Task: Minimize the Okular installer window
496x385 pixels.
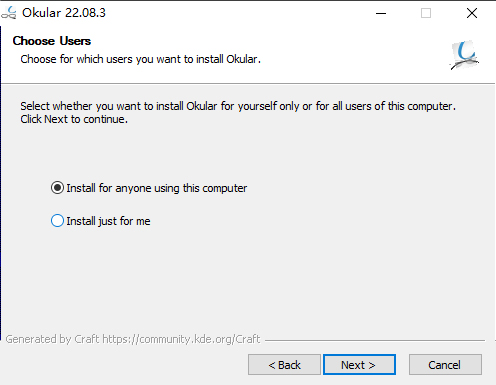Action: (381, 13)
